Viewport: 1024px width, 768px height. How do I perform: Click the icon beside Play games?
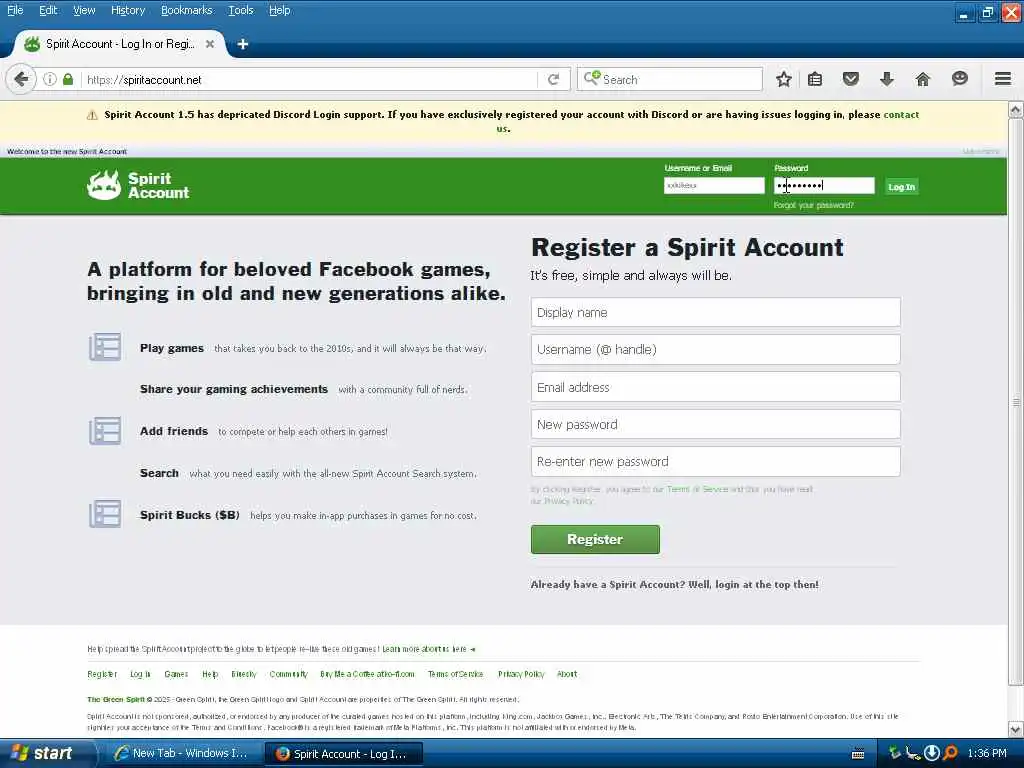(105, 347)
